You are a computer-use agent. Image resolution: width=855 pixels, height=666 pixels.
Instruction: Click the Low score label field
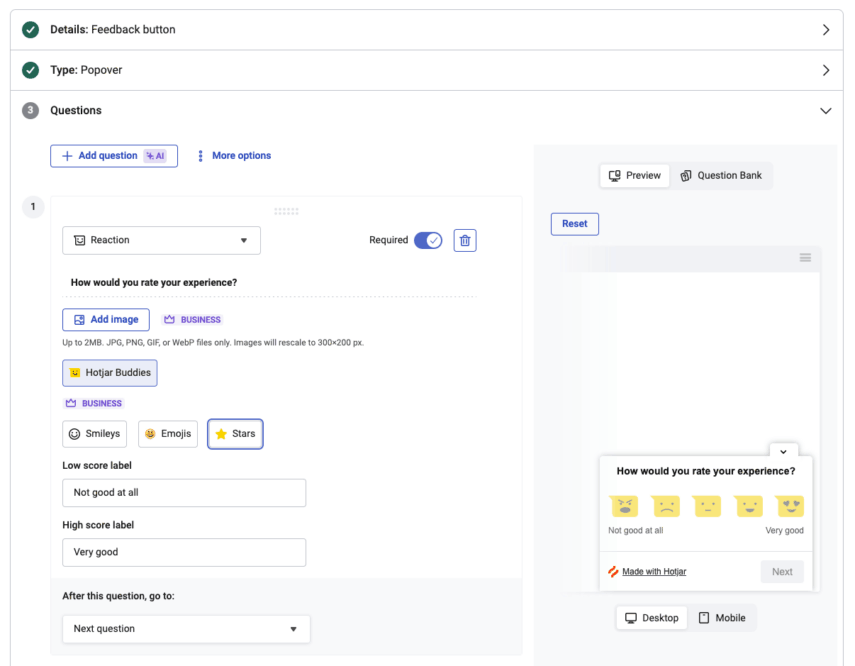point(184,493)
